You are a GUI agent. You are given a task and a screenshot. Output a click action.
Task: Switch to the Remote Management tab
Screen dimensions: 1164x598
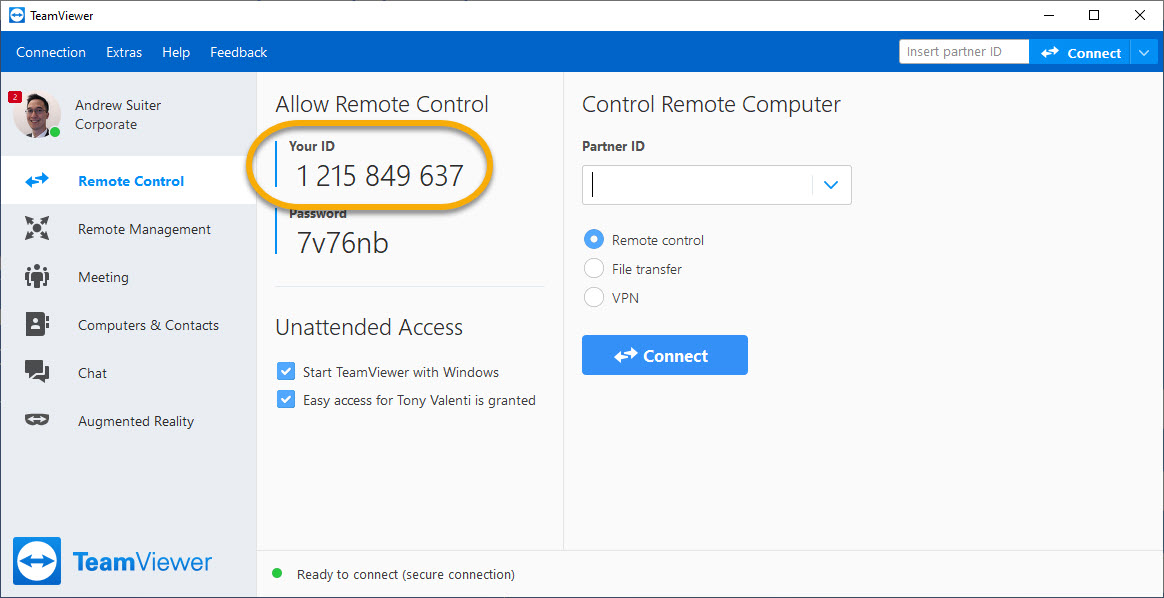[128, 229]
